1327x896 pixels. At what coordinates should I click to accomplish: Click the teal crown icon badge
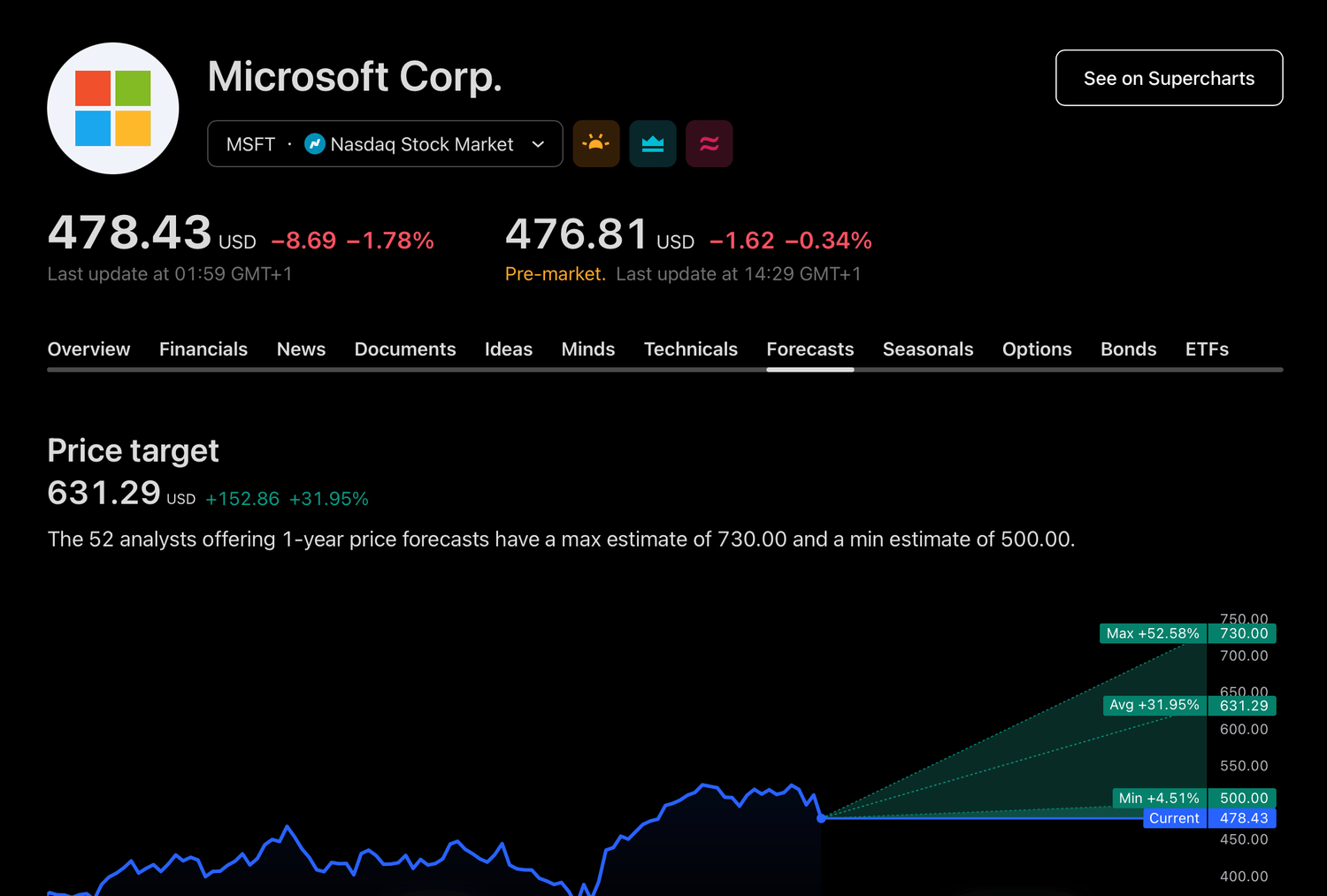653,143
